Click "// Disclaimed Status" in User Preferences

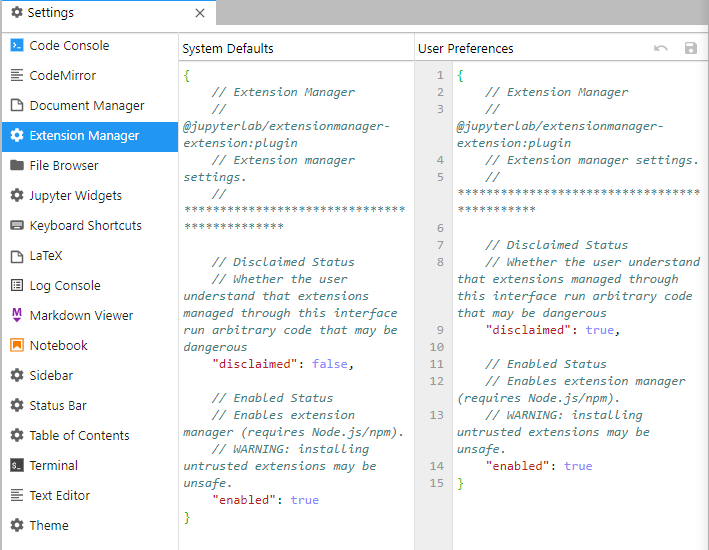pos(557,245)
